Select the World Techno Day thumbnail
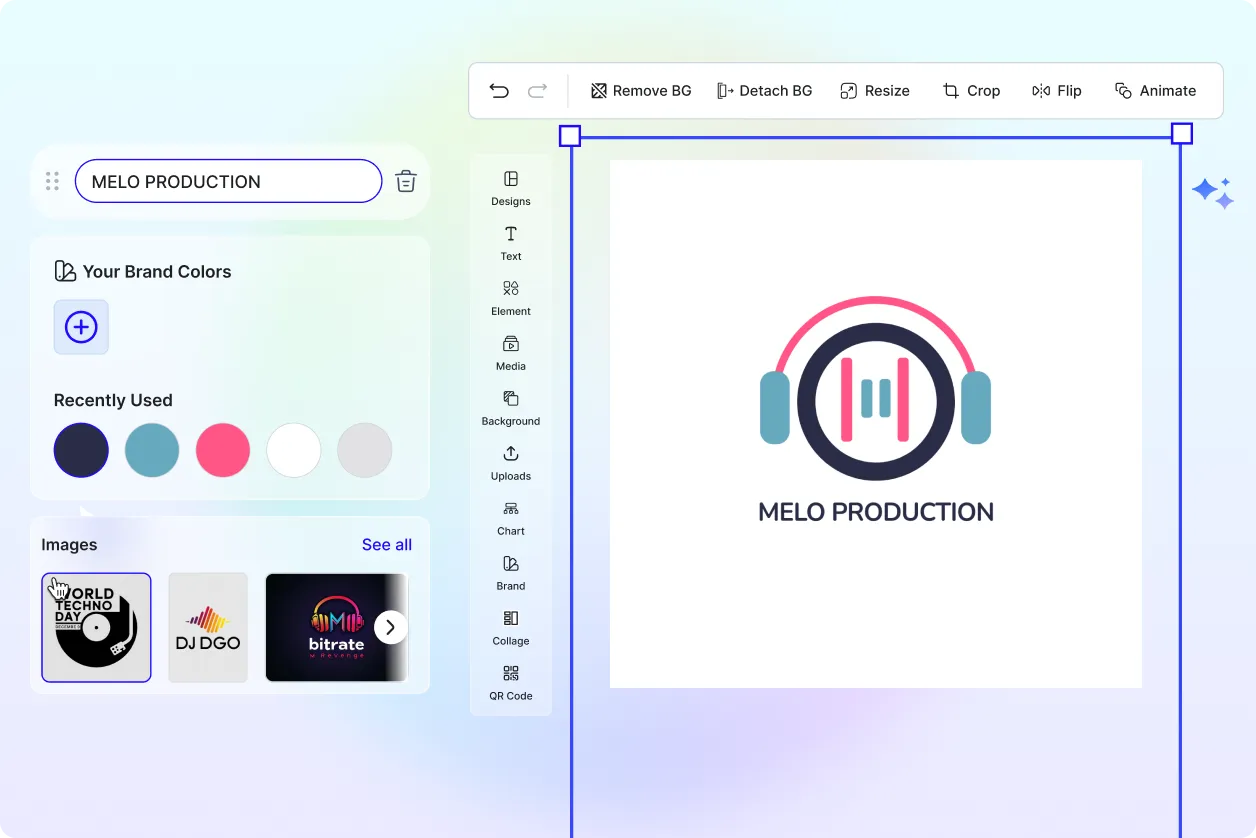1256x838 pixels. (x=96, y=627)
